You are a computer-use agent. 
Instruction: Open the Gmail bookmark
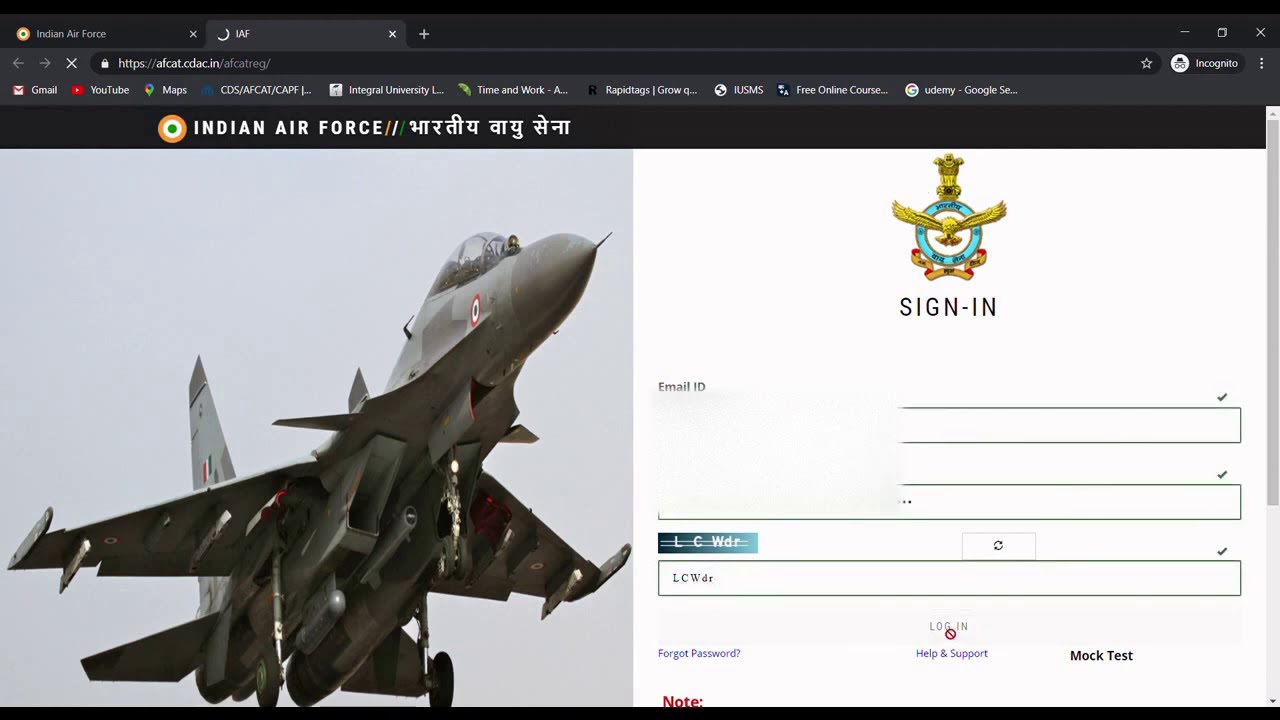(35, 90)
